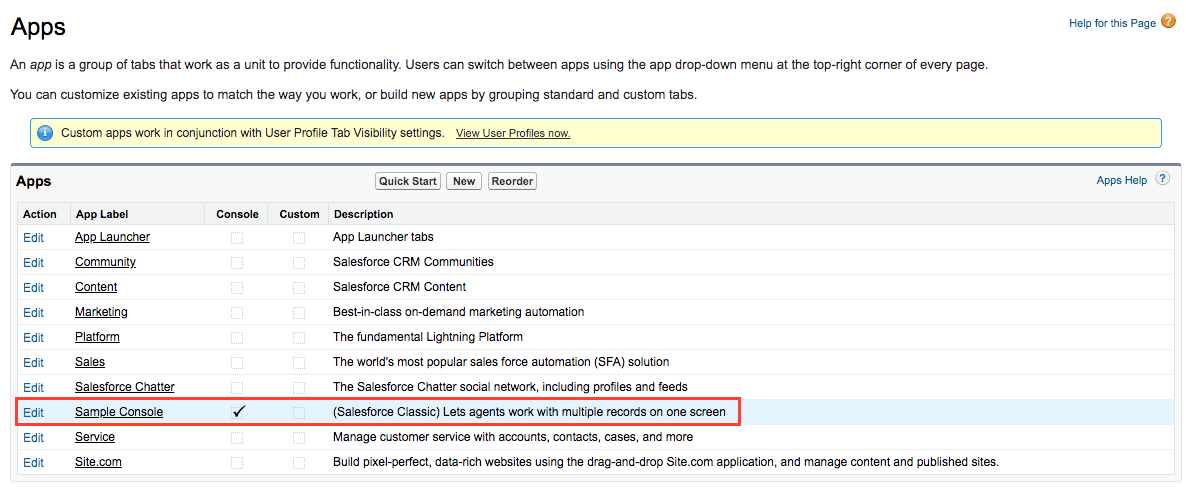
Task: Open View User Profiles now link
Action: click(x=513, y=134)
